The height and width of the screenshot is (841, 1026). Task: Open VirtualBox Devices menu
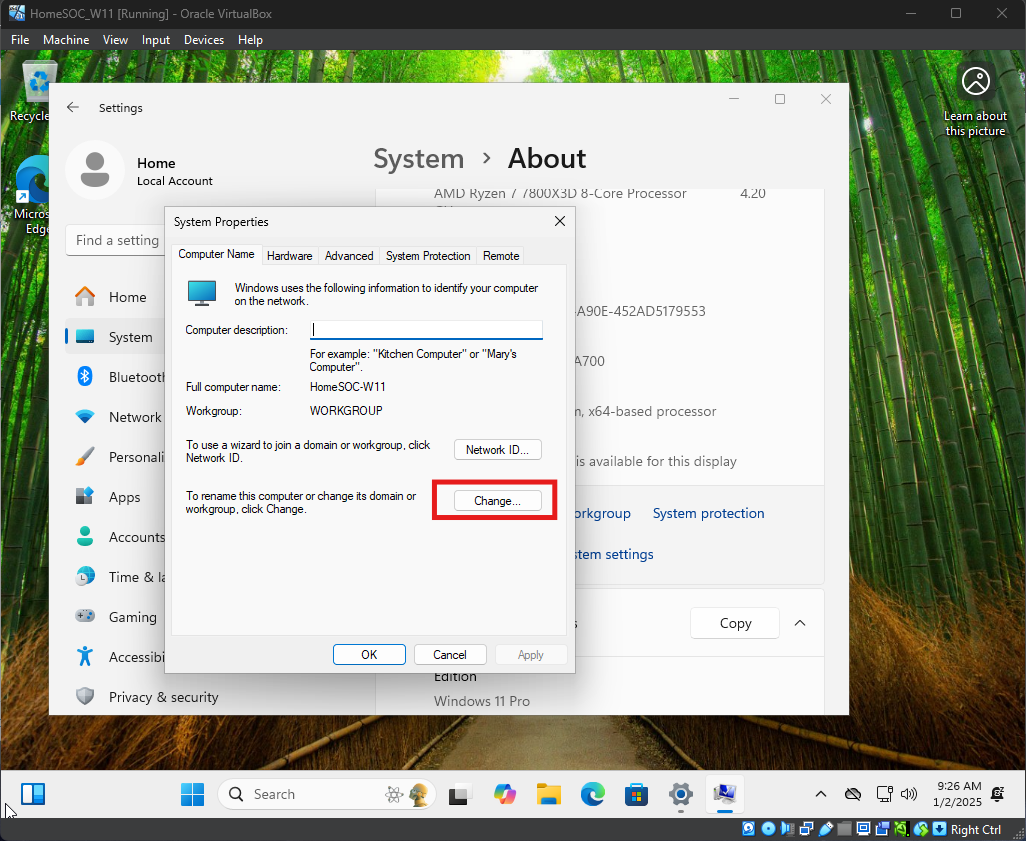203,40
